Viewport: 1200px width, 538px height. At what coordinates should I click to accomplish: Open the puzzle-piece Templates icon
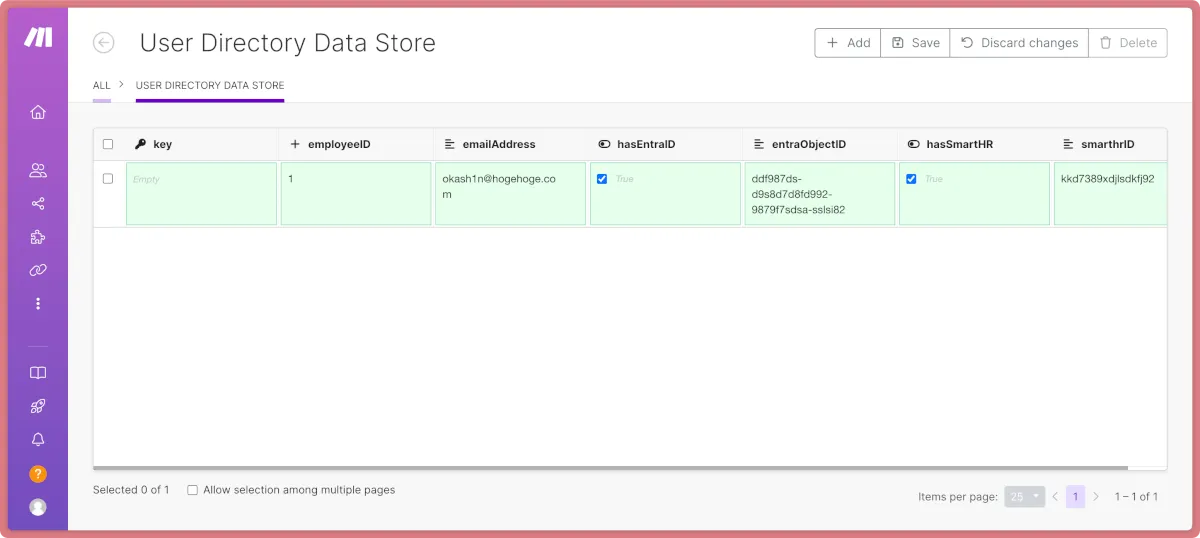(38, 237)
